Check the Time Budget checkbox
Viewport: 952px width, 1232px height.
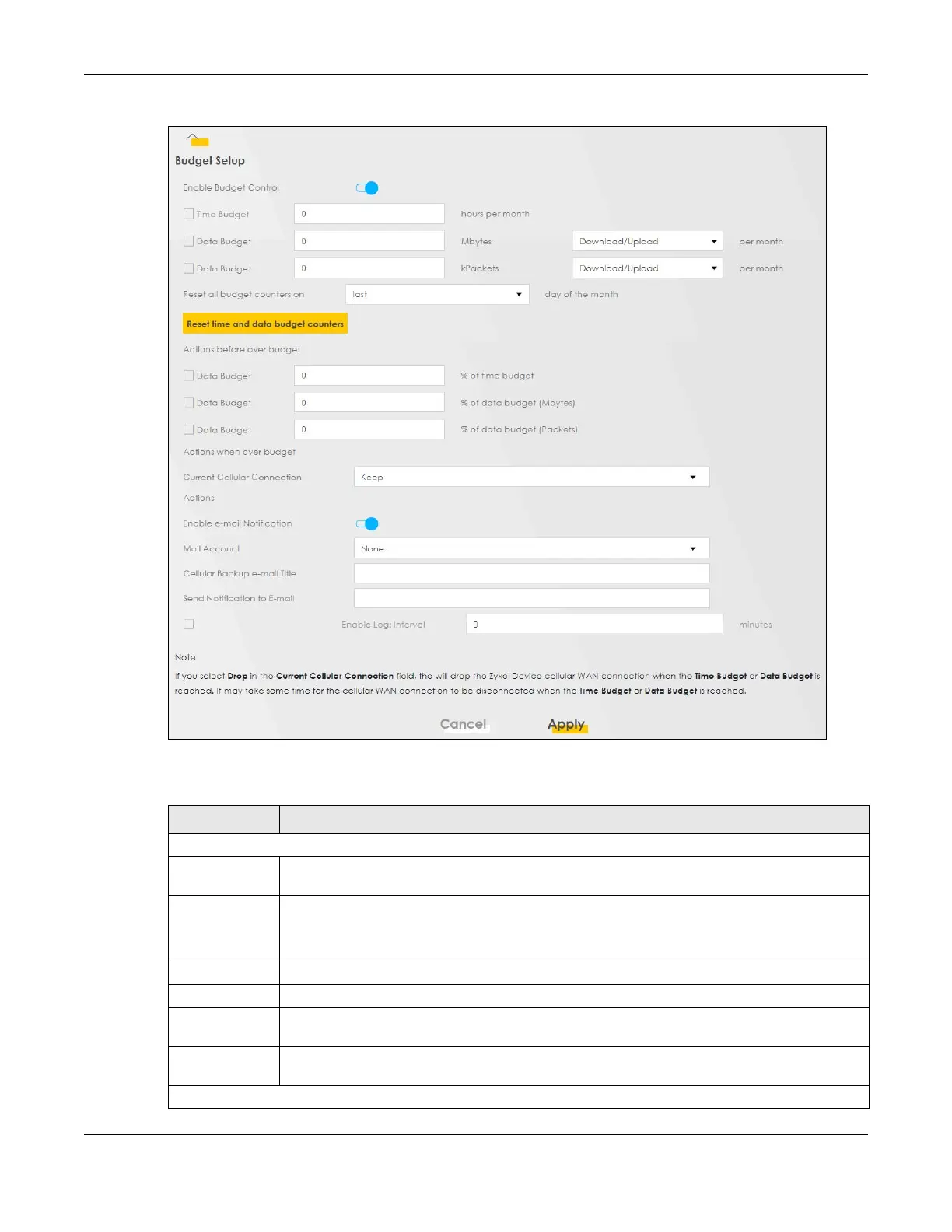point(188,214)
